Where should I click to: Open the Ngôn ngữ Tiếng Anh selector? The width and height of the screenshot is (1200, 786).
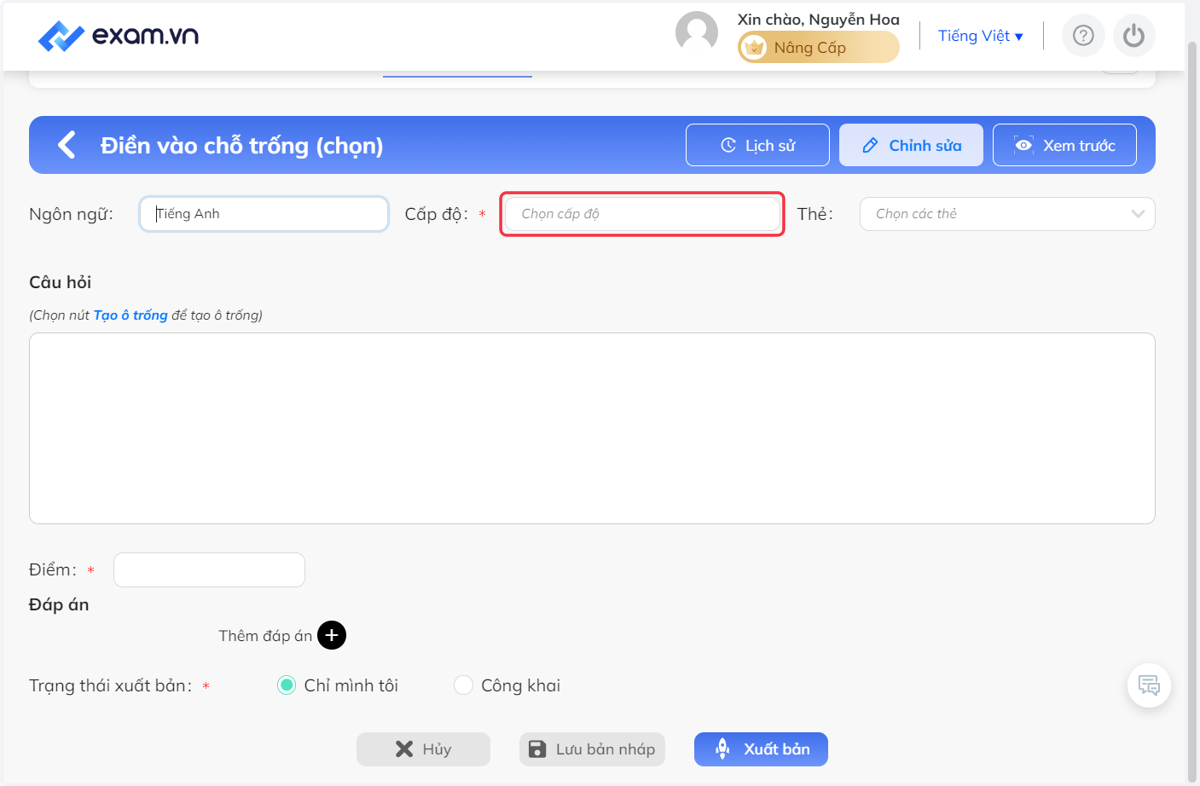[x=264, y=214]
